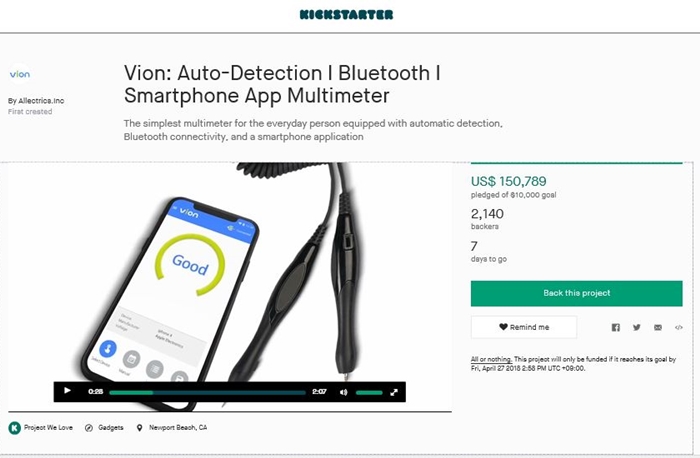Share the project on Facebook
Image resolution: width=700 pixels, height=458 pixels.
tap(616, 327)
